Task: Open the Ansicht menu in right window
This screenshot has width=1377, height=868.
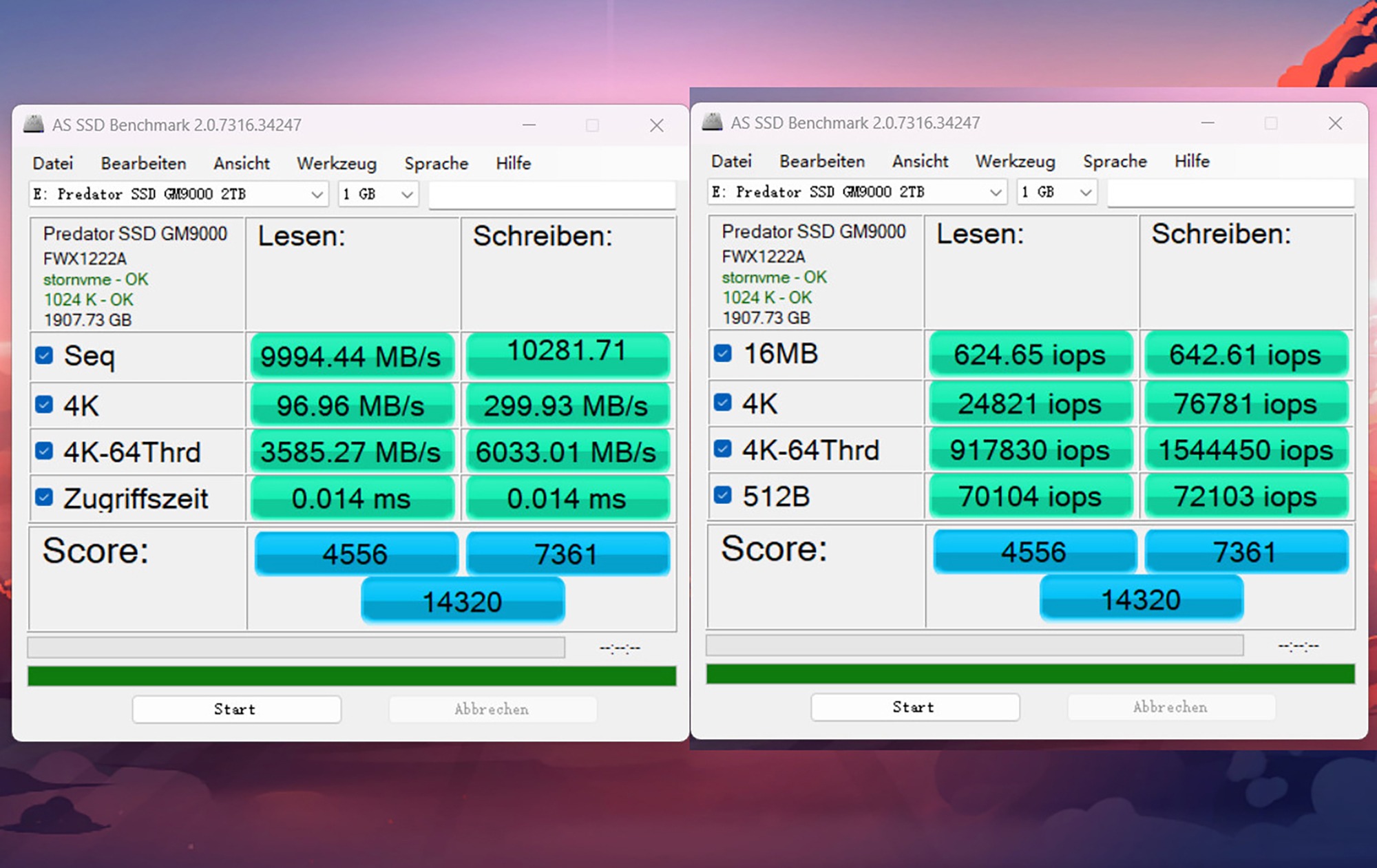Action: 920,161
